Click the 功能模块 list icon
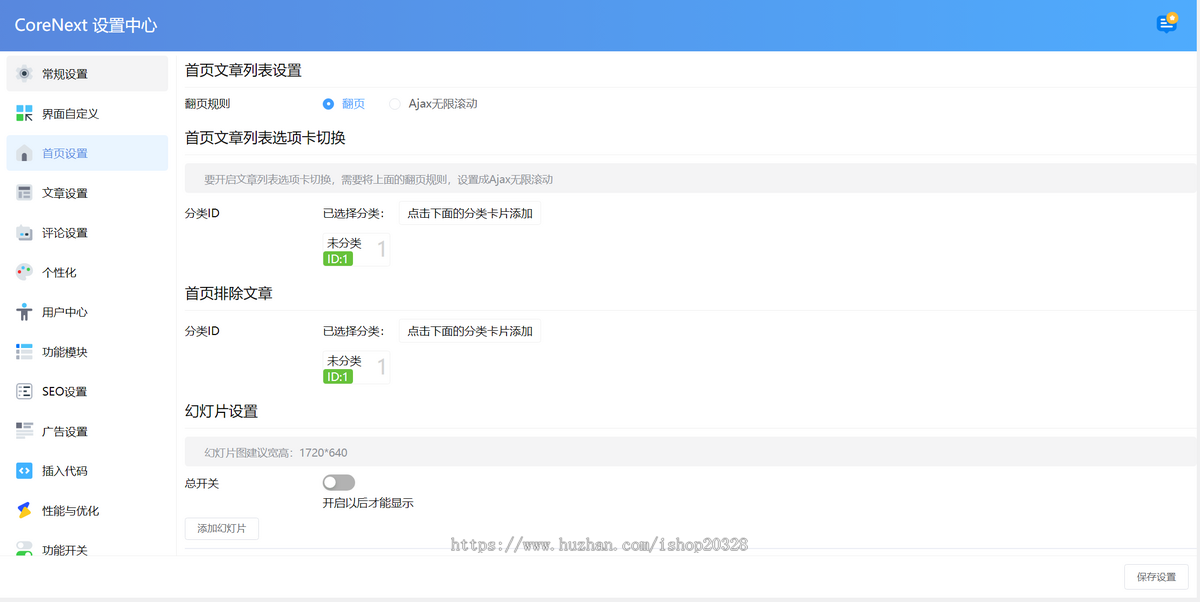Viewport: 1200px width, 602px height. (x=25, y=352)
